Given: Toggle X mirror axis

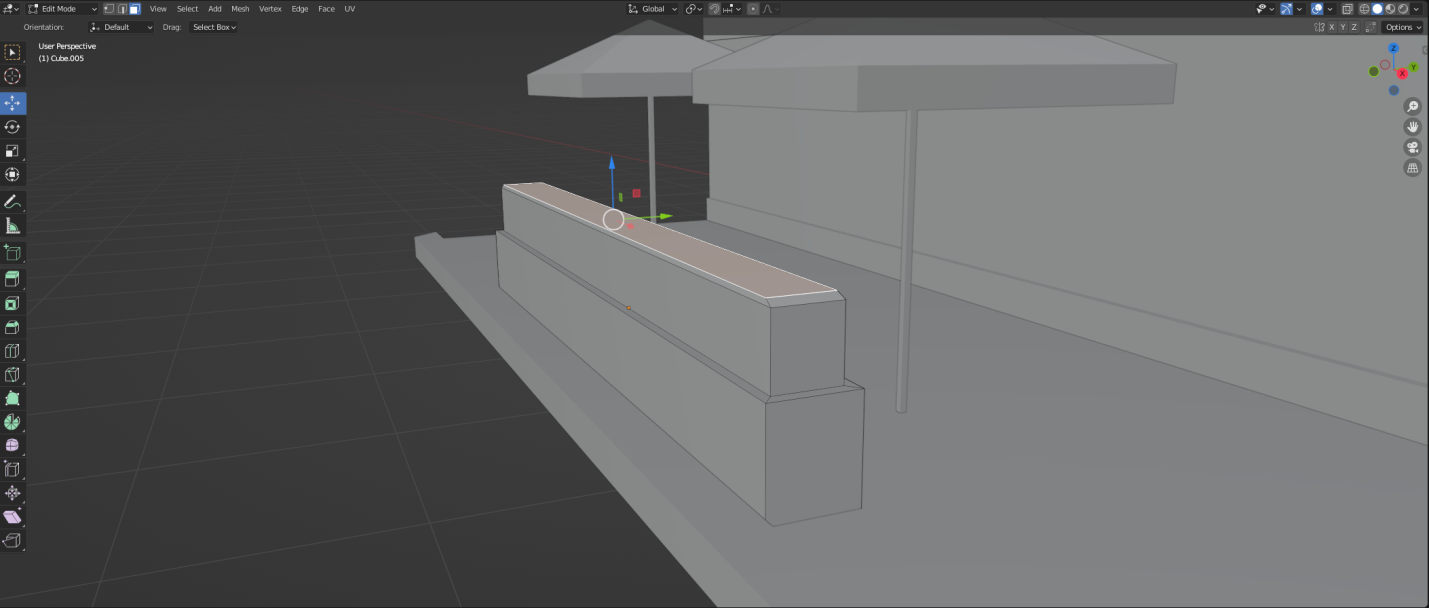Looking at the screenshot, I should pos(1332,27).
